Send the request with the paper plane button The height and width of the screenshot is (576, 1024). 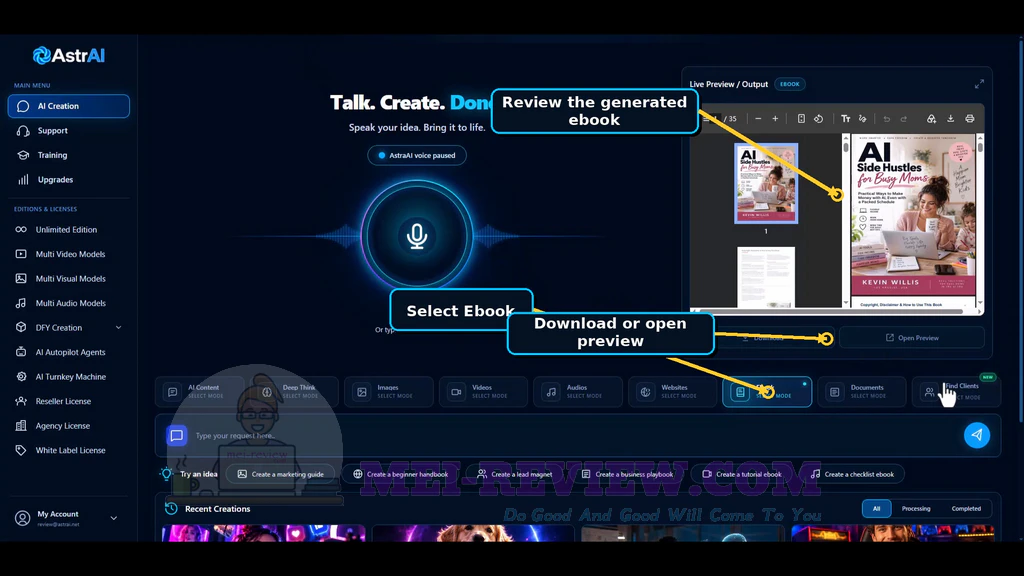tap(977, 435)
